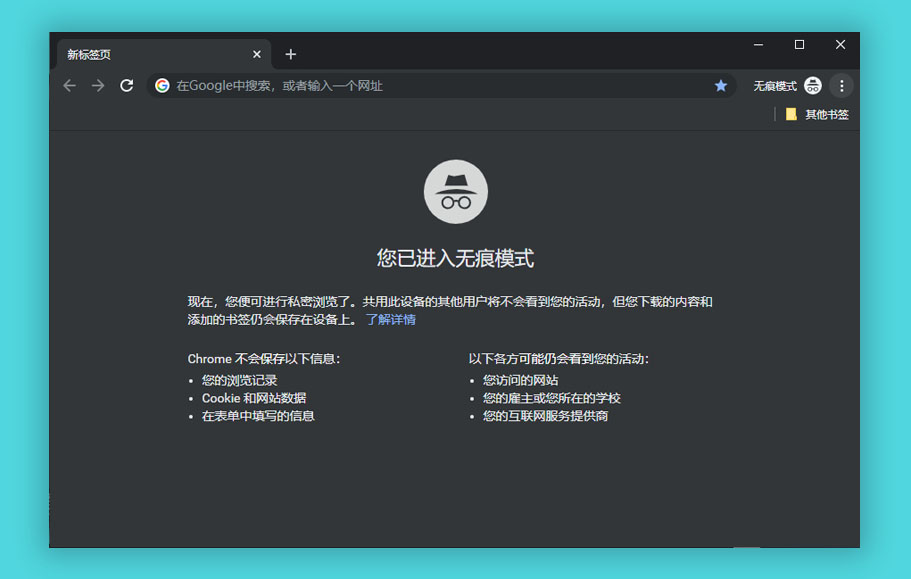The width and height of the screenshot is (911, 579).
Task: Click the large incognito hat-and-glasses graphic
Action: coord(457,191)
